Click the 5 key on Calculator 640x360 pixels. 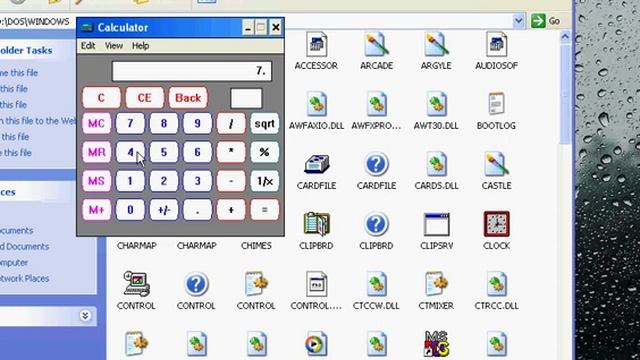[x=164, y=152]
